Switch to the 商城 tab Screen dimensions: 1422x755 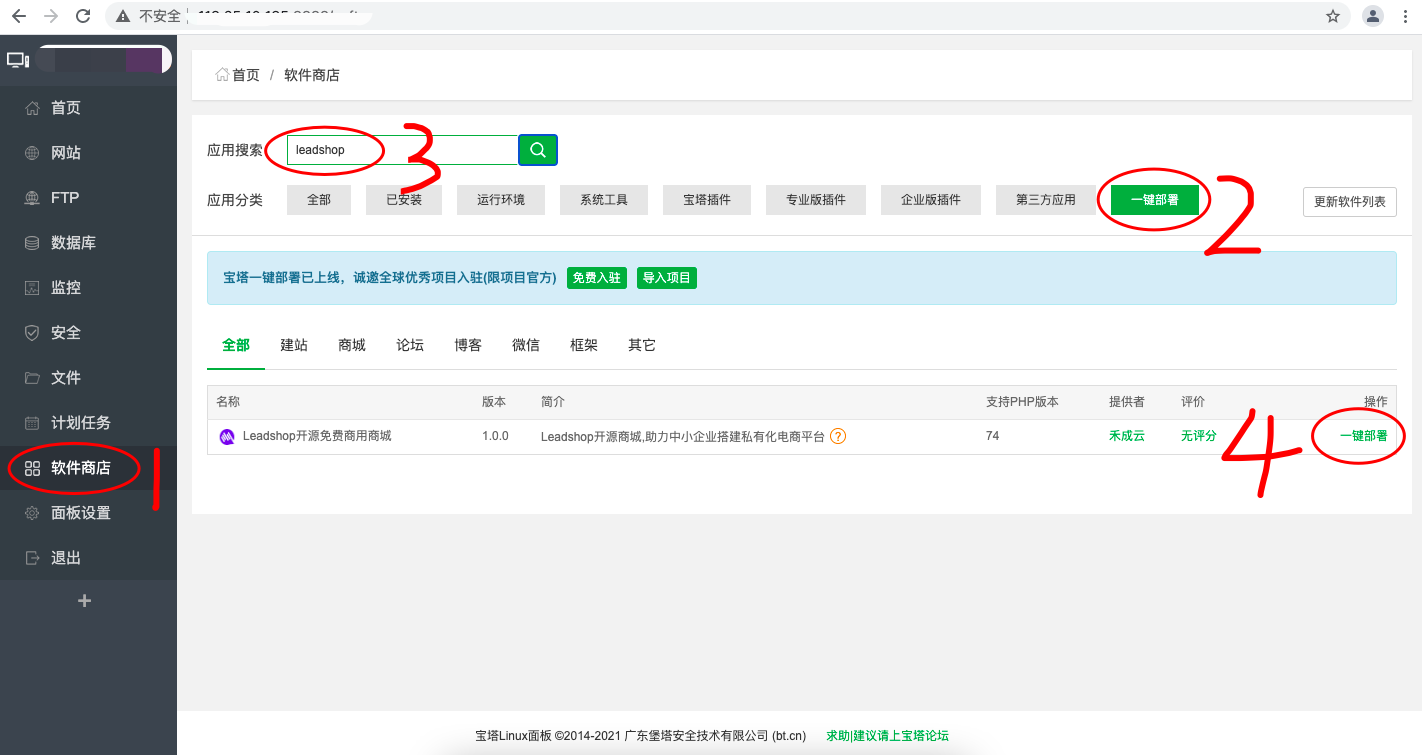[x=352, y=345]
